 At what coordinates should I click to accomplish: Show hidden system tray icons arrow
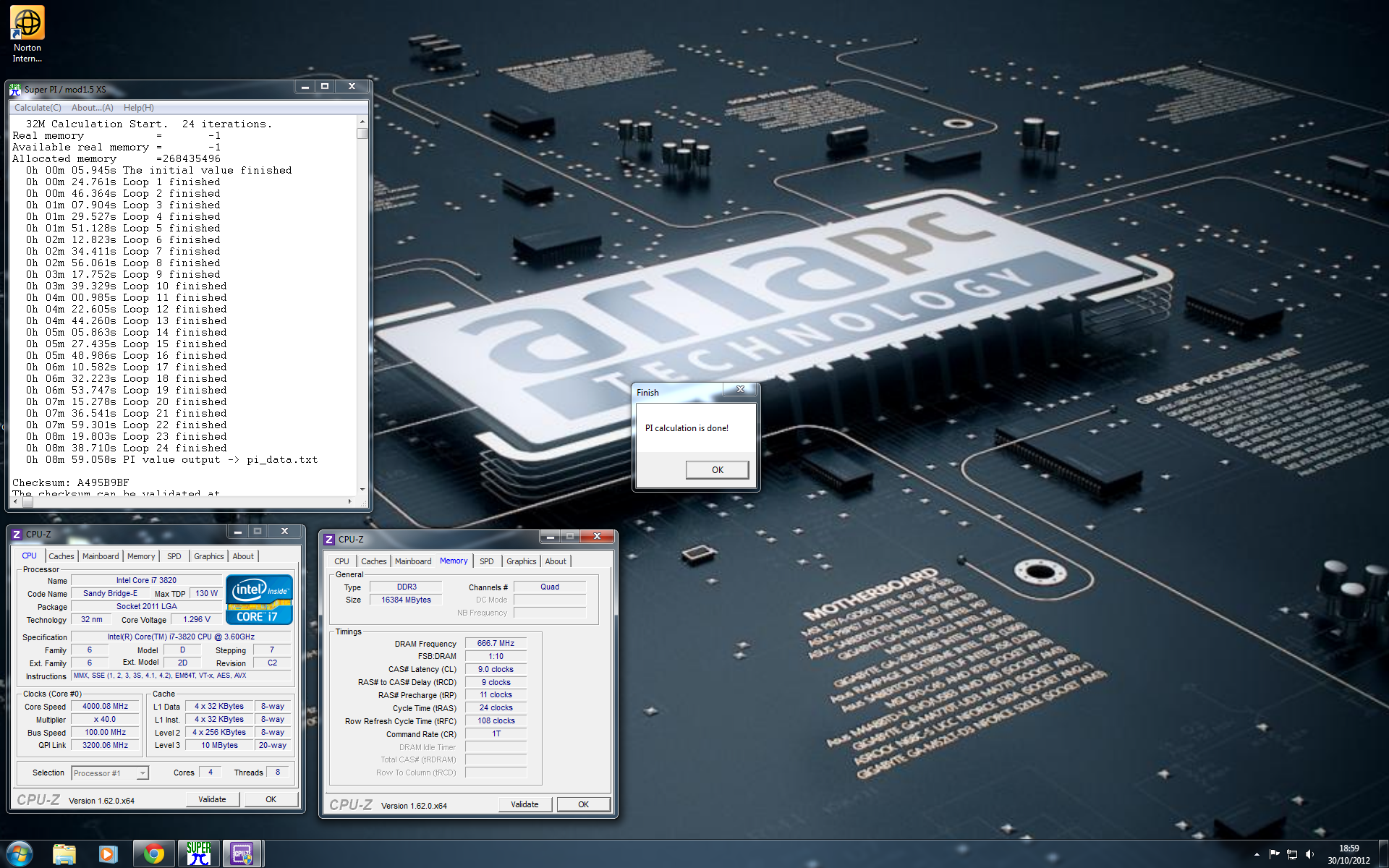[1257, 854]
